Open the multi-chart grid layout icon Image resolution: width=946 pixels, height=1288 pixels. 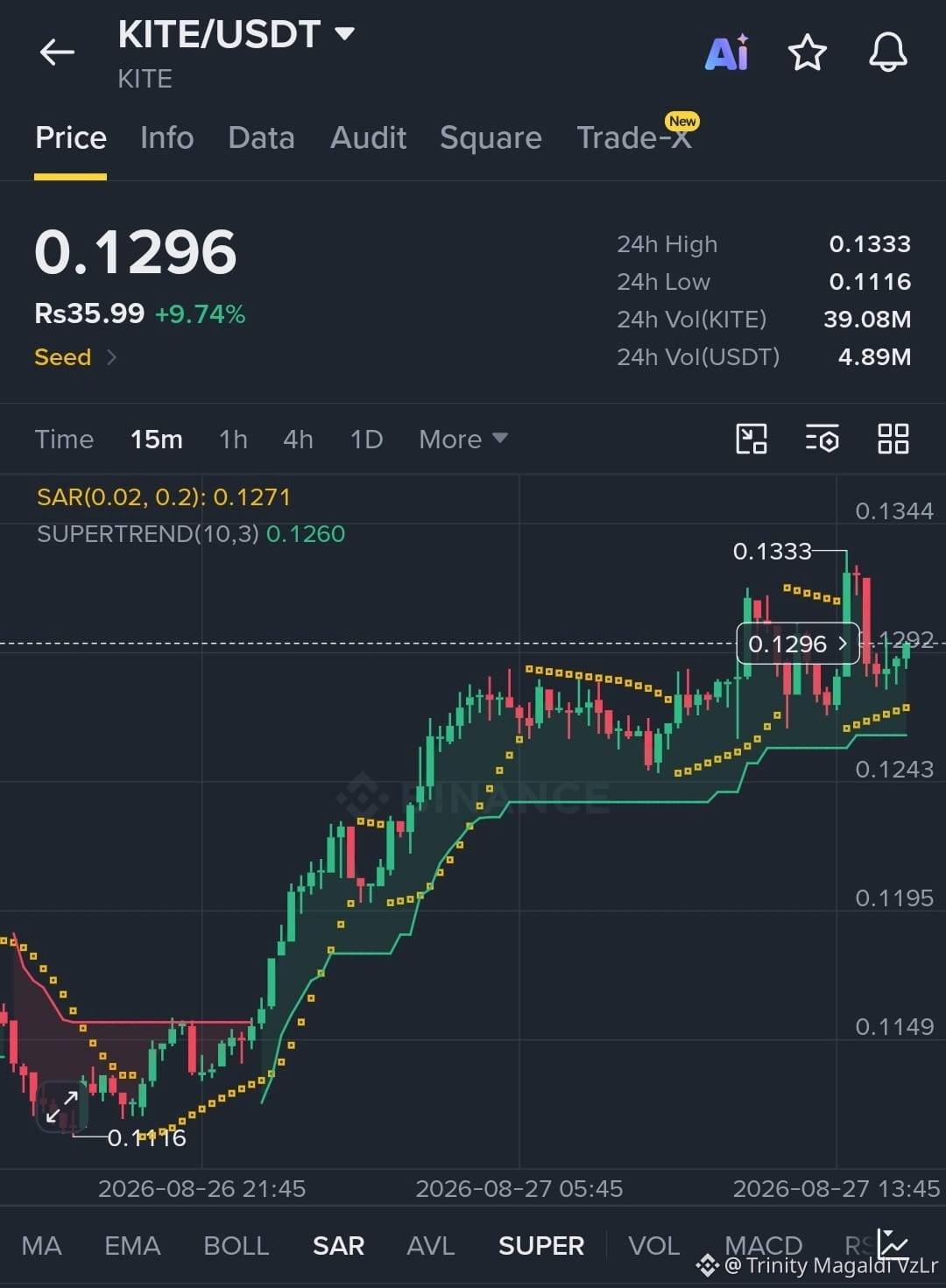coord(893,439)
